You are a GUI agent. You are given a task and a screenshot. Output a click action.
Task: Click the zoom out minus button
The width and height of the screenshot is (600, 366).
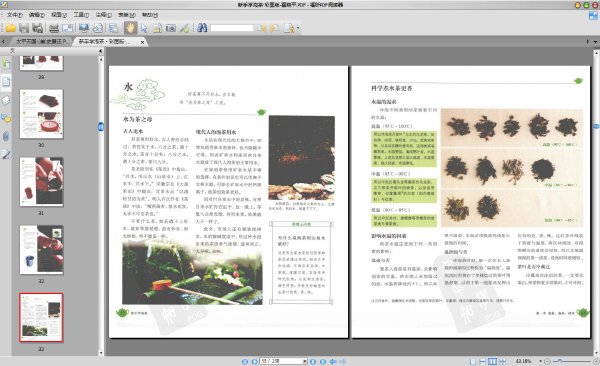tap(548, 361)
